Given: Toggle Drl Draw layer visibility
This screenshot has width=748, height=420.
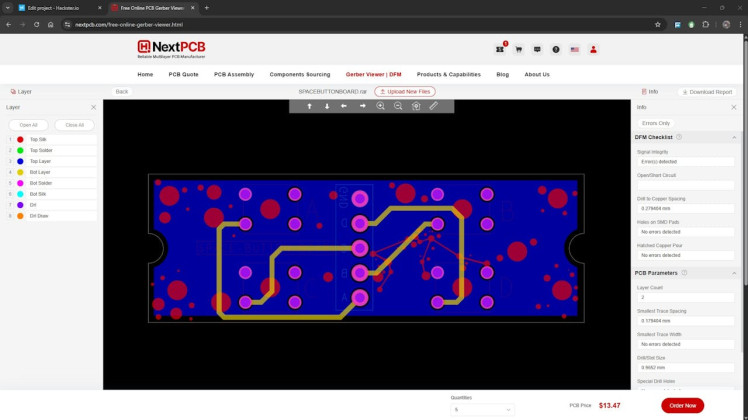Looking at the screenshot, I should click(52, 216).
